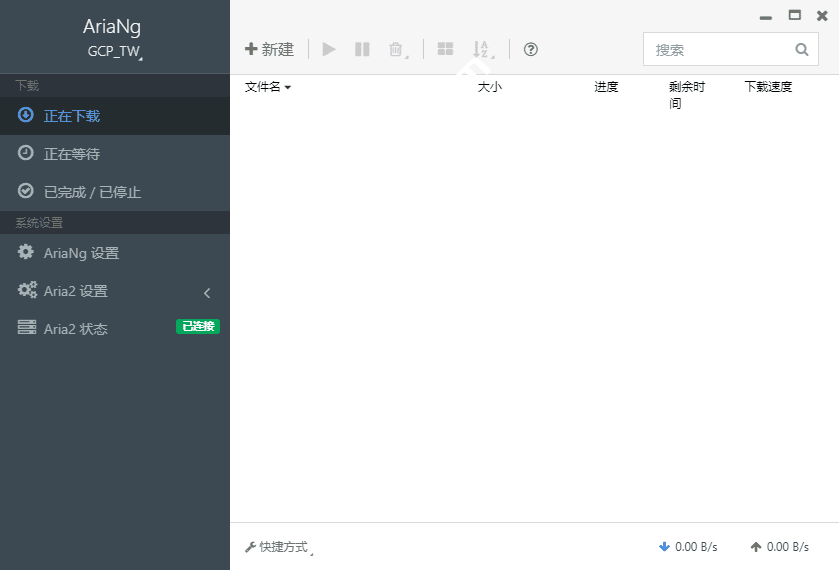This screenshot has width=839, height=570.
Task: Click the select all grid icon
Action: tap(445, 49)
